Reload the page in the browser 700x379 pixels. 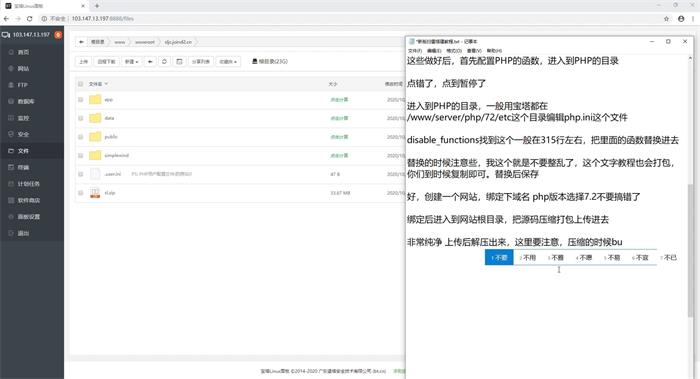click(29, 19)
